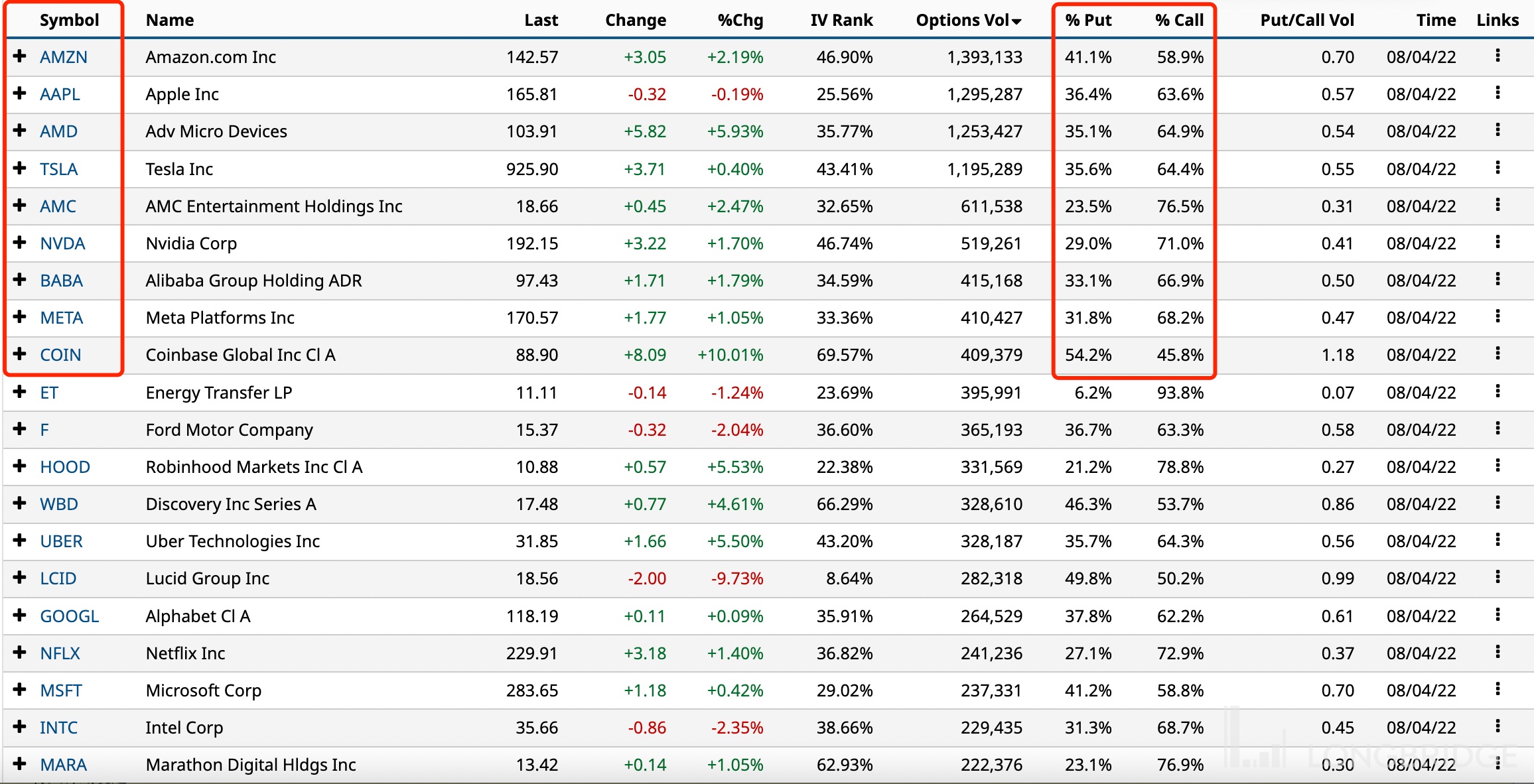
Task: Expand the TSLA row with plus icon
Action: (x=20, y=168)
